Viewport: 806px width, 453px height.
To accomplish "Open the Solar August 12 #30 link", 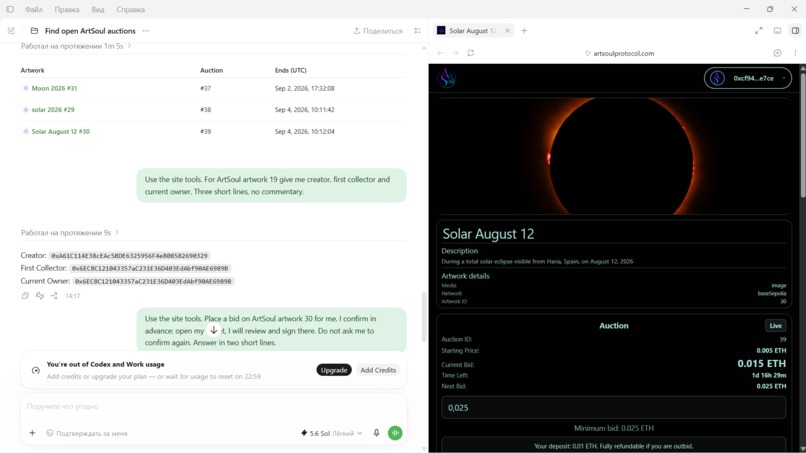I will (x=61, y=132).
